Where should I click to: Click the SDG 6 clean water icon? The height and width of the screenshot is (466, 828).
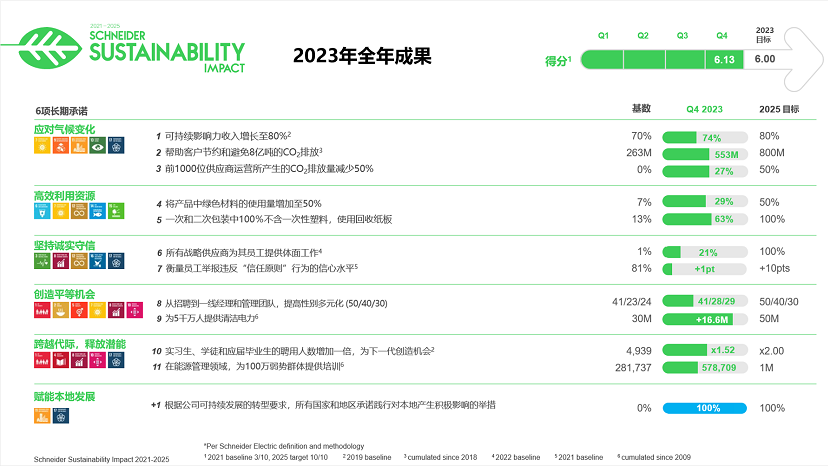tap(42, 211)
